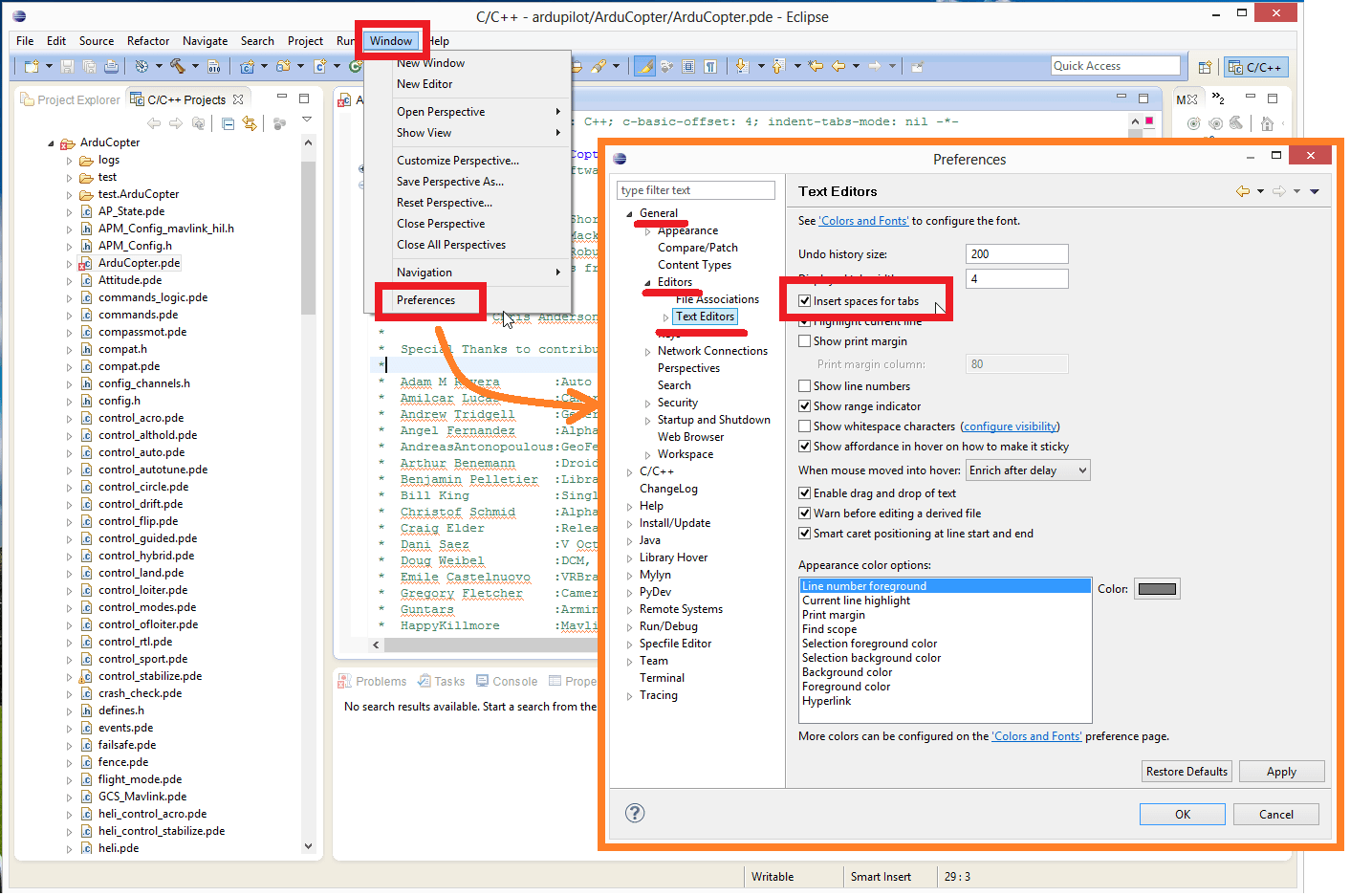Click the Restore Defaults button
Viewport: 1350px width, 896px height.
[x=1187, y=771]
